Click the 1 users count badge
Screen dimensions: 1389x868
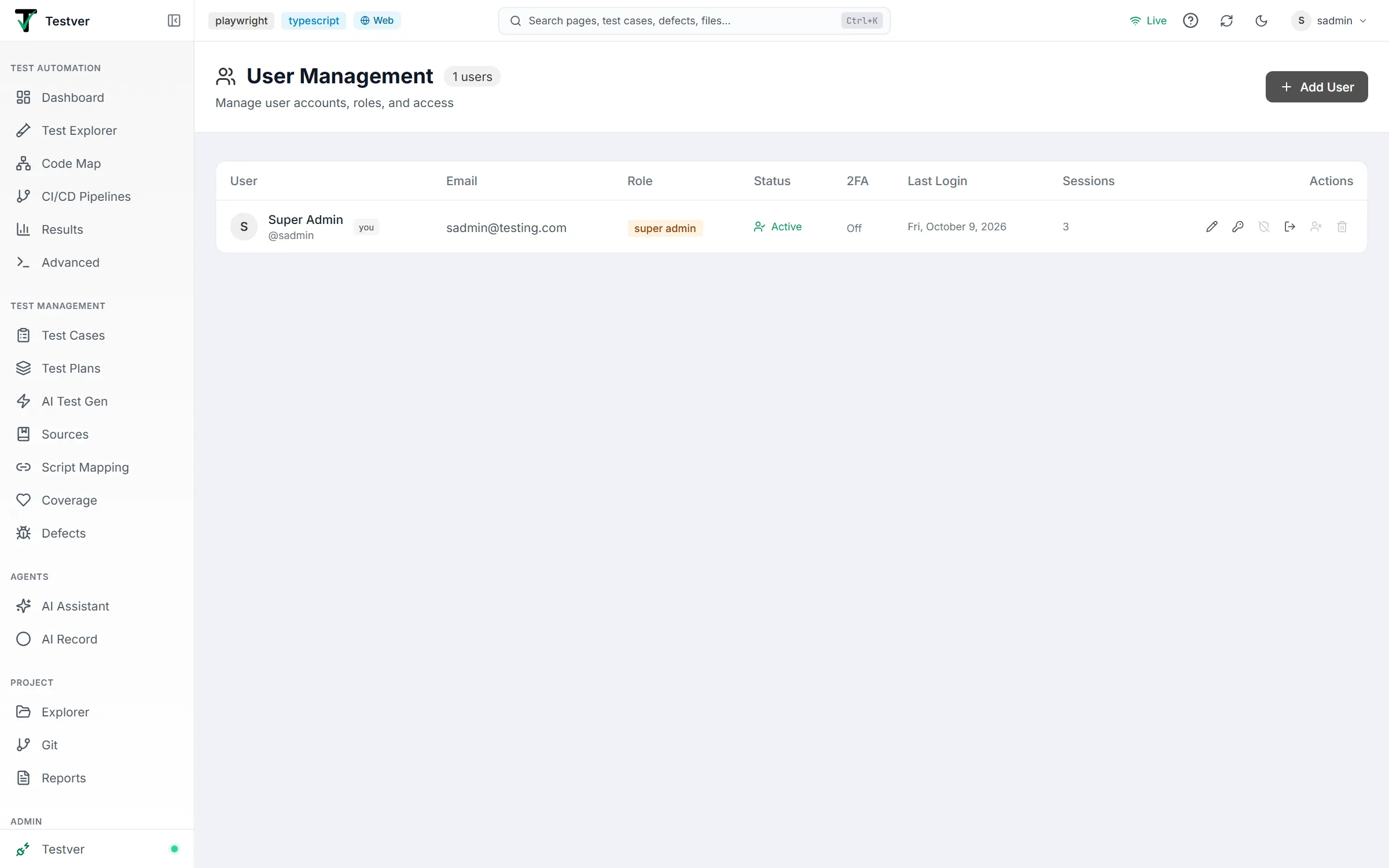pyautogui.click(x=472, y=77)
